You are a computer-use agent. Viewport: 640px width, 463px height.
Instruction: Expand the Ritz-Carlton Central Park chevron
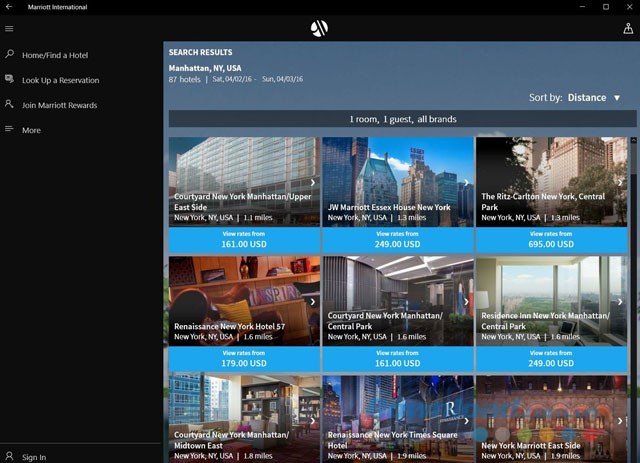620,183
